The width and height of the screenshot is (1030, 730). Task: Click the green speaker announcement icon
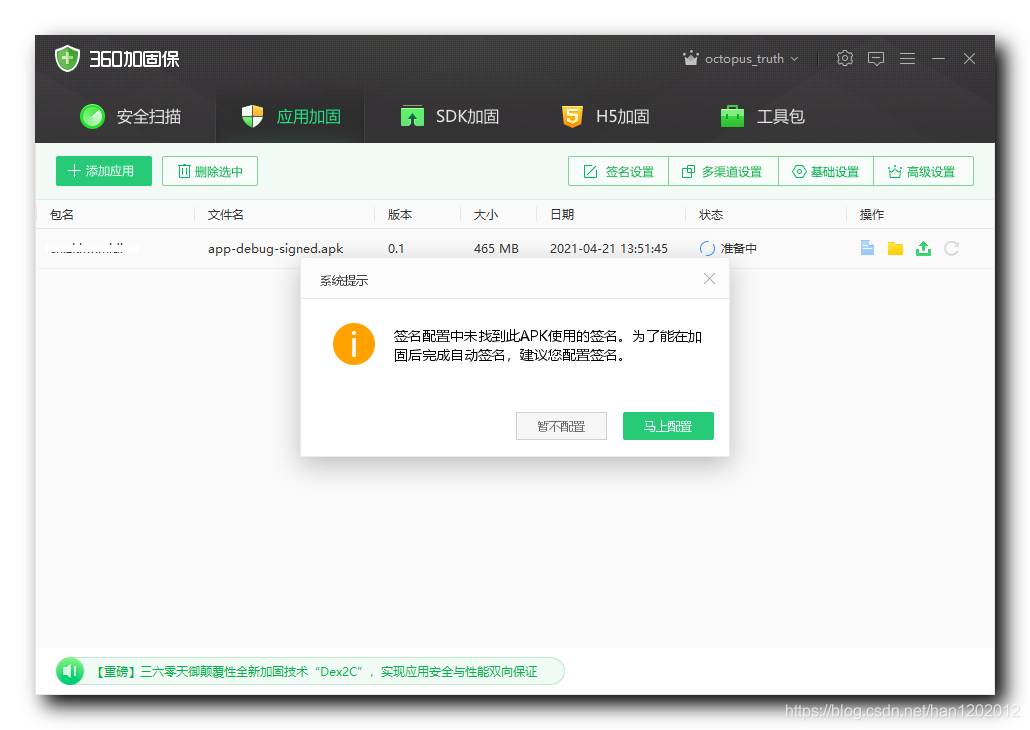(x=70, y=671)
